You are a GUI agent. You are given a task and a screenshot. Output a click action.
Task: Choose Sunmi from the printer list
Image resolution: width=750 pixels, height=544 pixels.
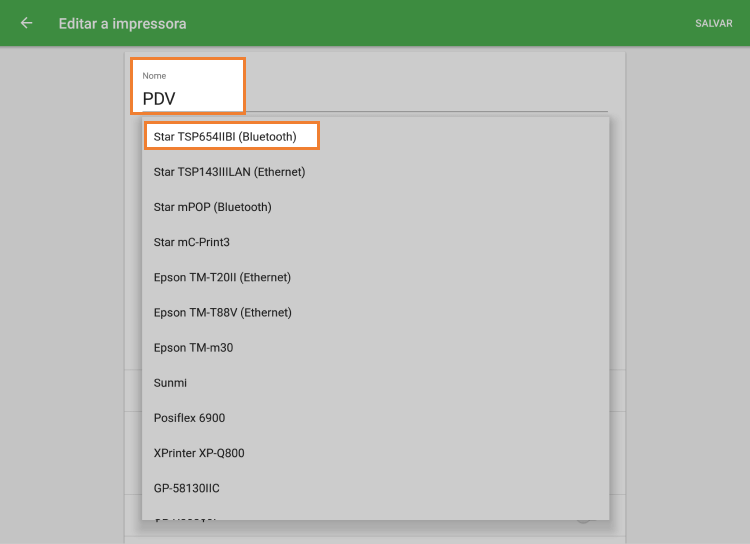pos(170,382)
